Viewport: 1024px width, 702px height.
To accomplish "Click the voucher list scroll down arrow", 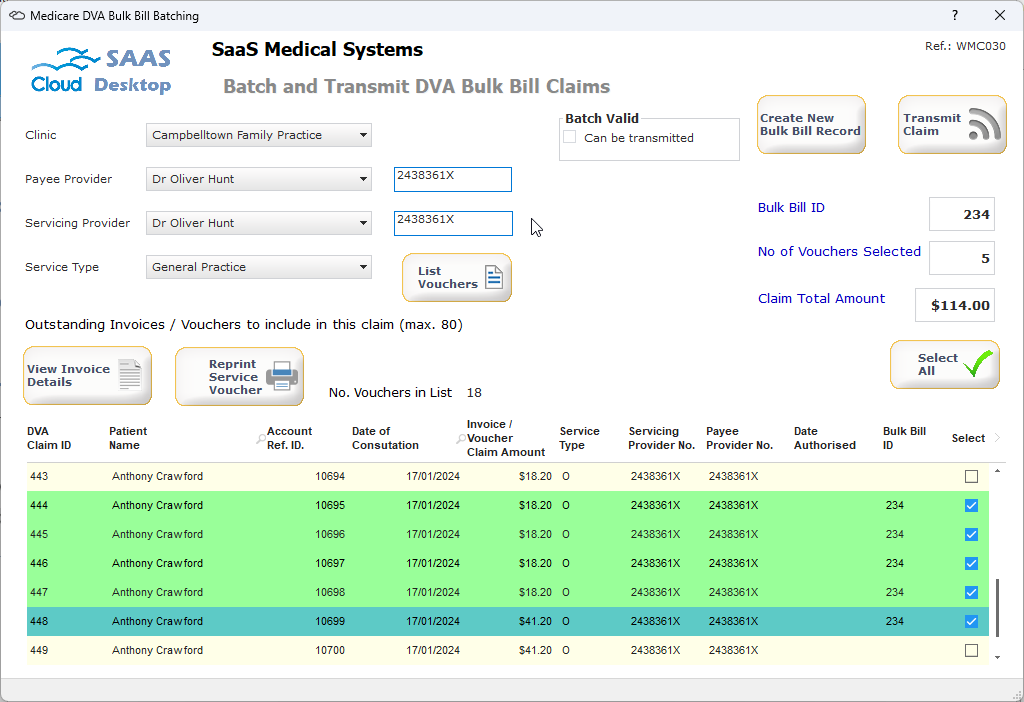I will pos(997,658).
